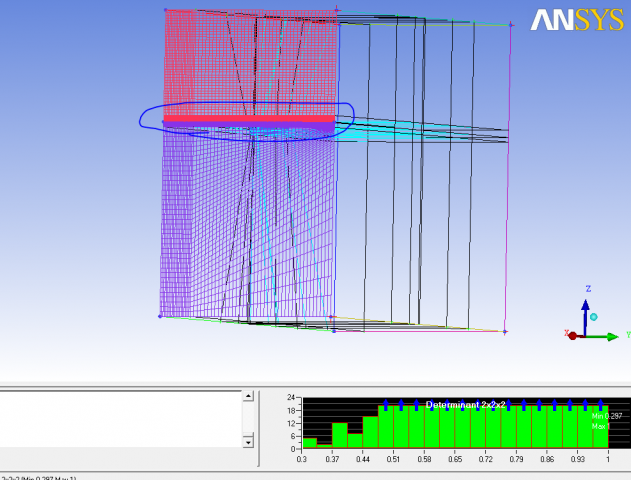Screen dimensions: 631x480
Task: Click the 24 value on histogram vertical axis
Action: click(291, 398)
